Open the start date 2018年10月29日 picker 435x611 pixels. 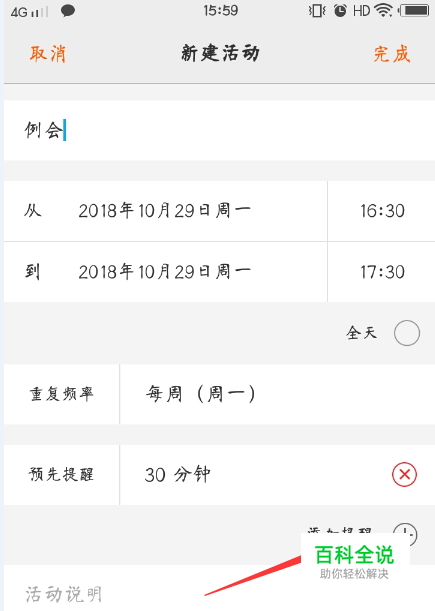point(165,211)
